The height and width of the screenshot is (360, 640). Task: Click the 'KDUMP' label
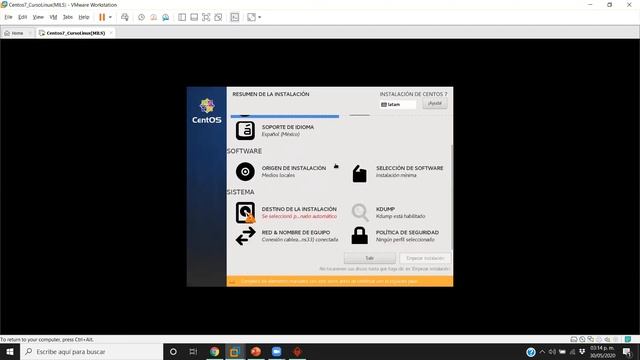pyautogui.click(x=385, y=209)
